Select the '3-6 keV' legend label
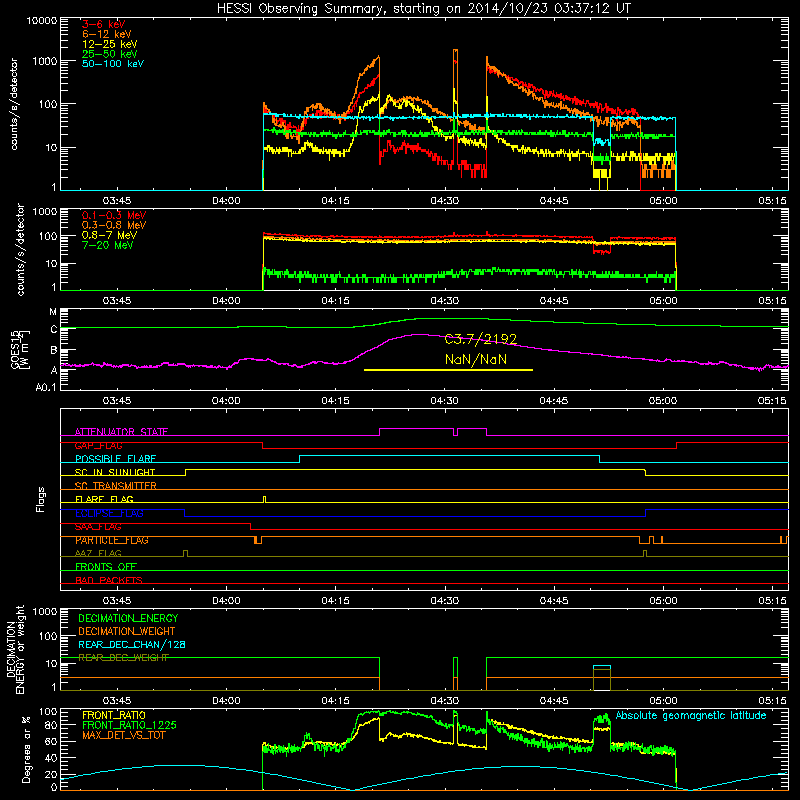This screenshot has height=800, width=800. tap(103, 24)
